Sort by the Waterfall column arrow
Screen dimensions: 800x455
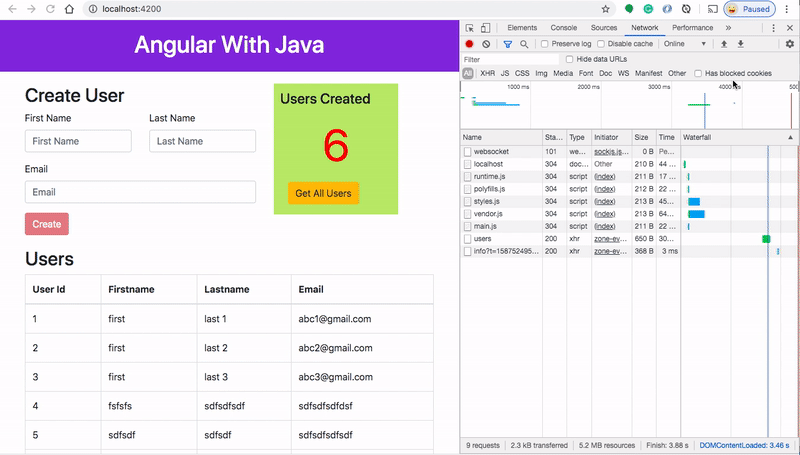click(x=790, y=137)
